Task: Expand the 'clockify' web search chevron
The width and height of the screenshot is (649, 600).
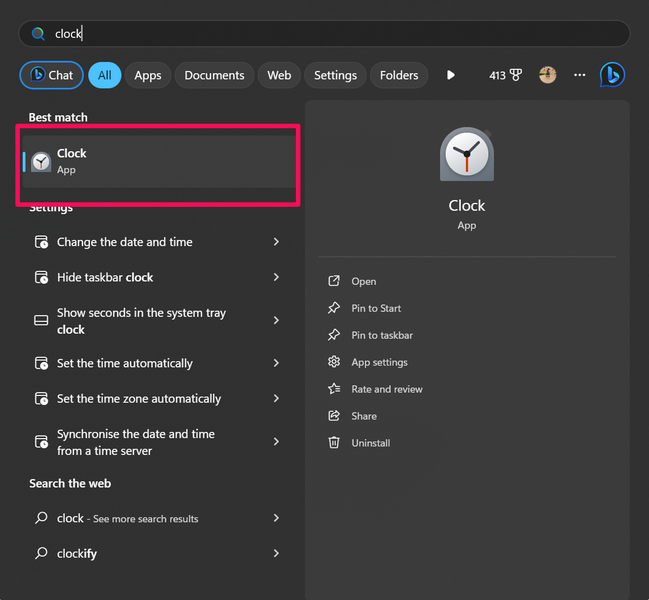Action: click(276, 553)
